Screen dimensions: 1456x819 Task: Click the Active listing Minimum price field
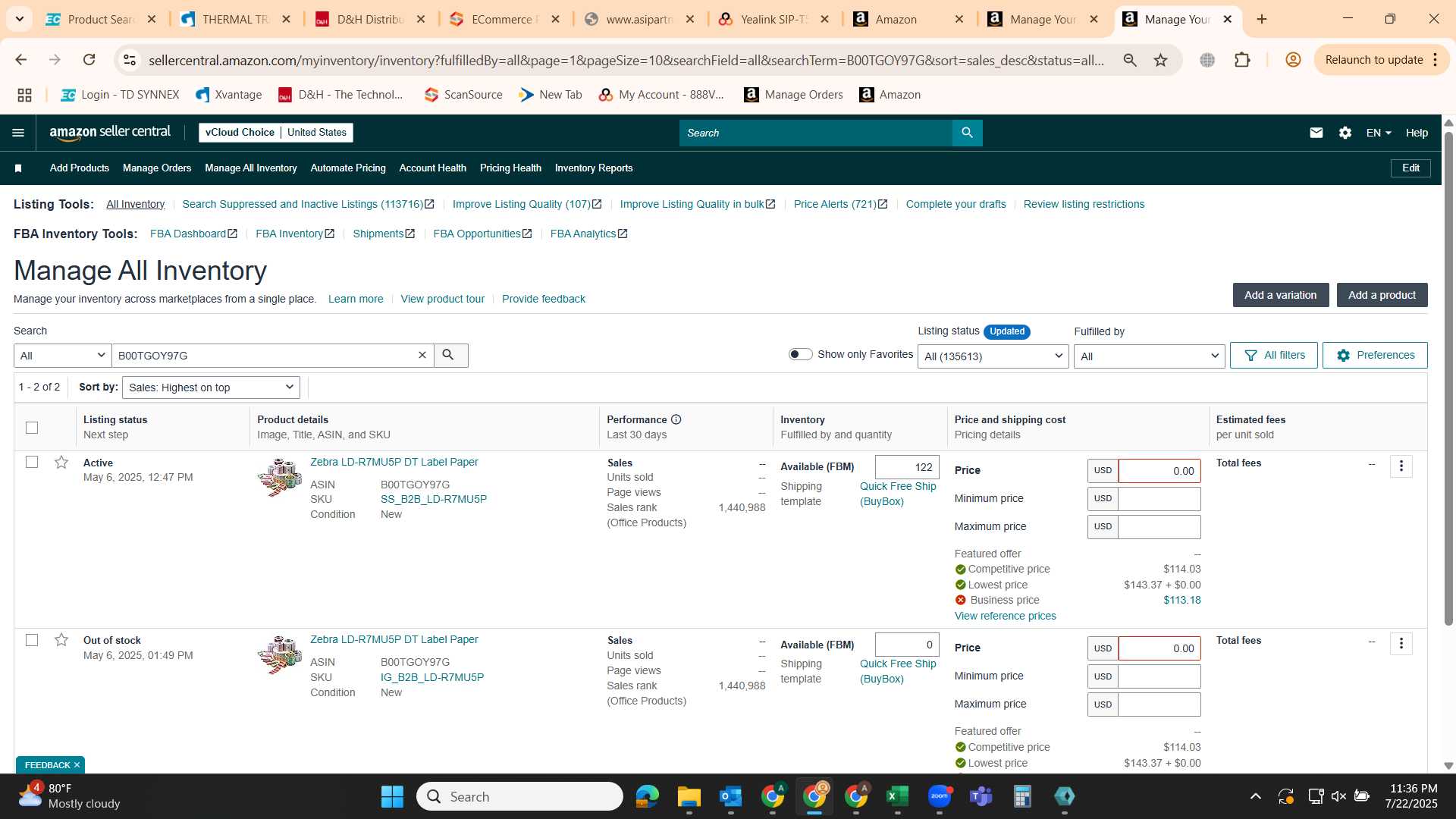1159,499
